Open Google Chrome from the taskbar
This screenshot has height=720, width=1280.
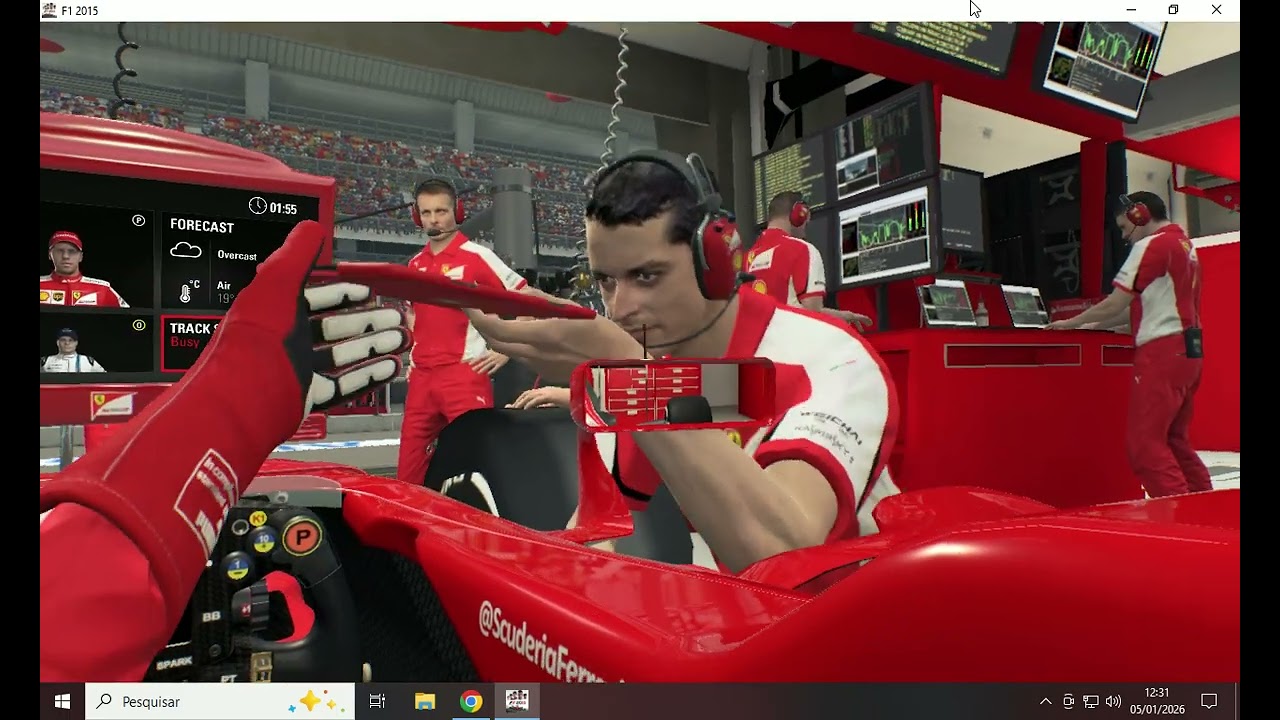tap(471, 702)
